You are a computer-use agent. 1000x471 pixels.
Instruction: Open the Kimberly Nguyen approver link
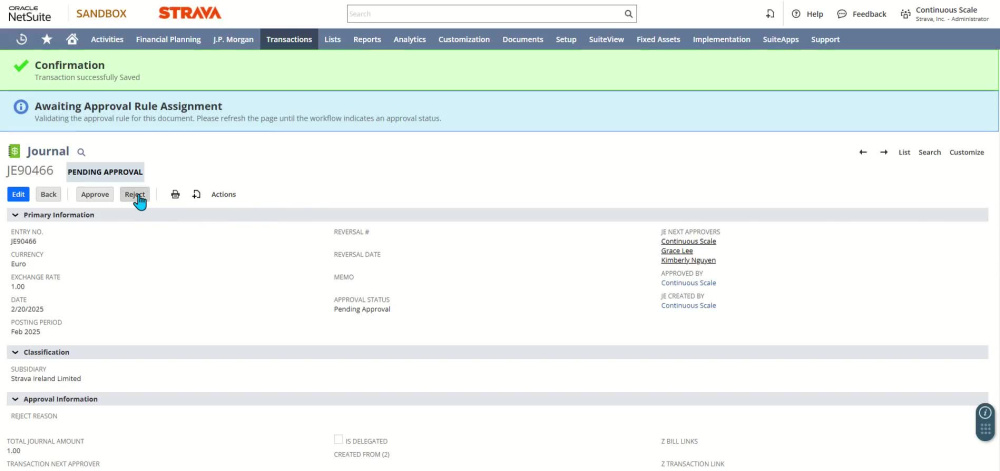(x=688, y=260)
